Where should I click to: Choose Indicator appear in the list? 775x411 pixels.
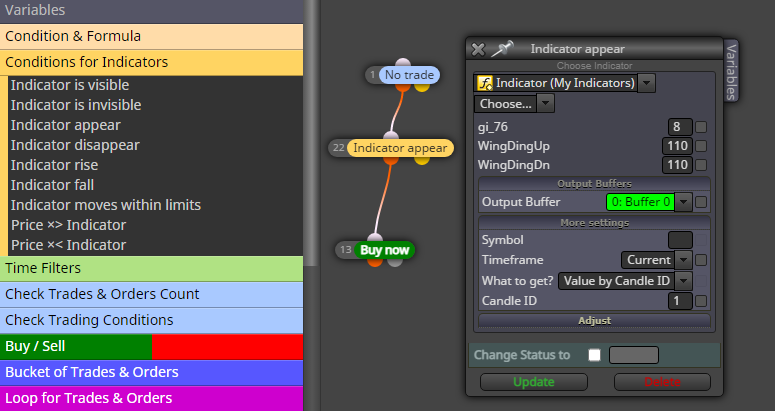pyautogui.click(x=66, y=125)
